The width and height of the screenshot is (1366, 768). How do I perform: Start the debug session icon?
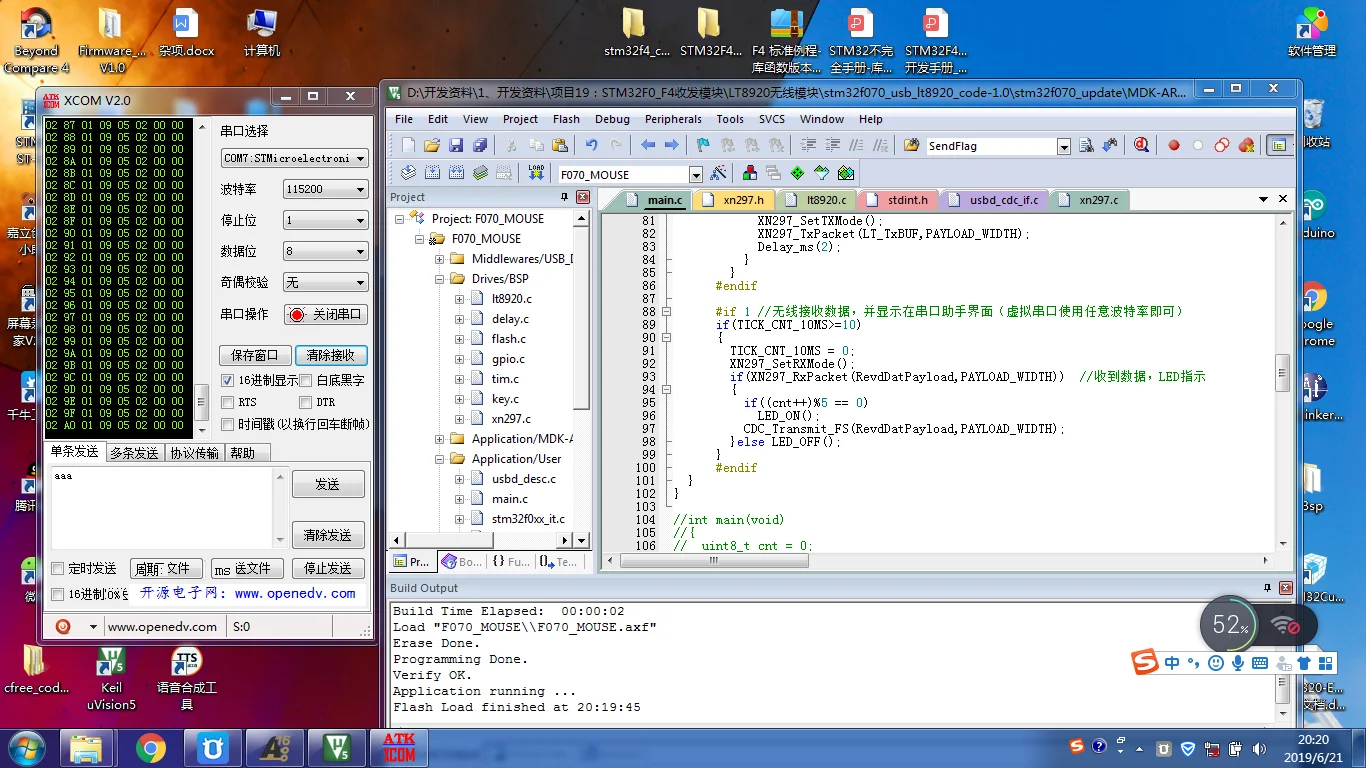(x=1141, y=146)
